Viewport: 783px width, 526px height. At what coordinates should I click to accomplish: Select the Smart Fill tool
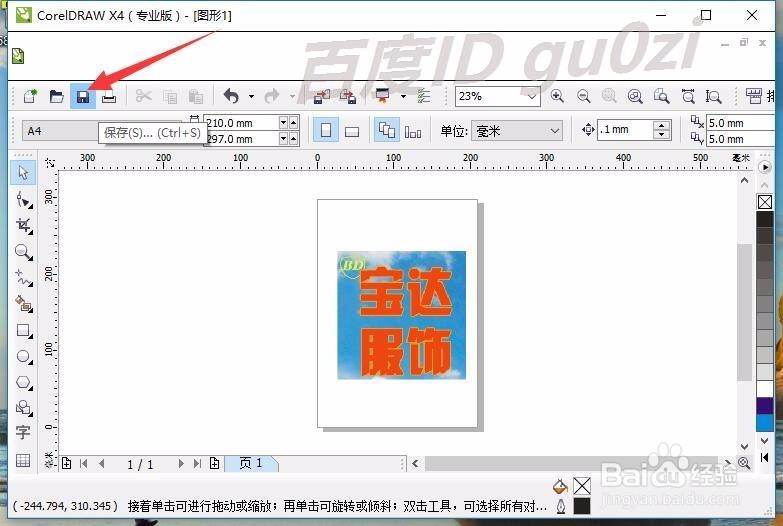(23, 304)
